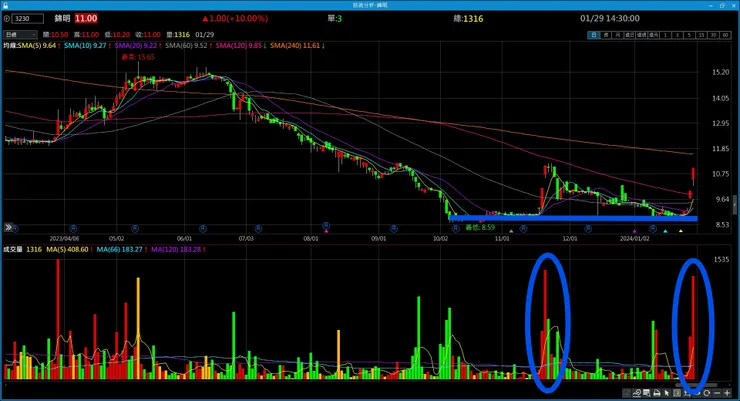Click the leftmost grid icon in bottom toolbar
740x401 pixels.
(626, 393)
